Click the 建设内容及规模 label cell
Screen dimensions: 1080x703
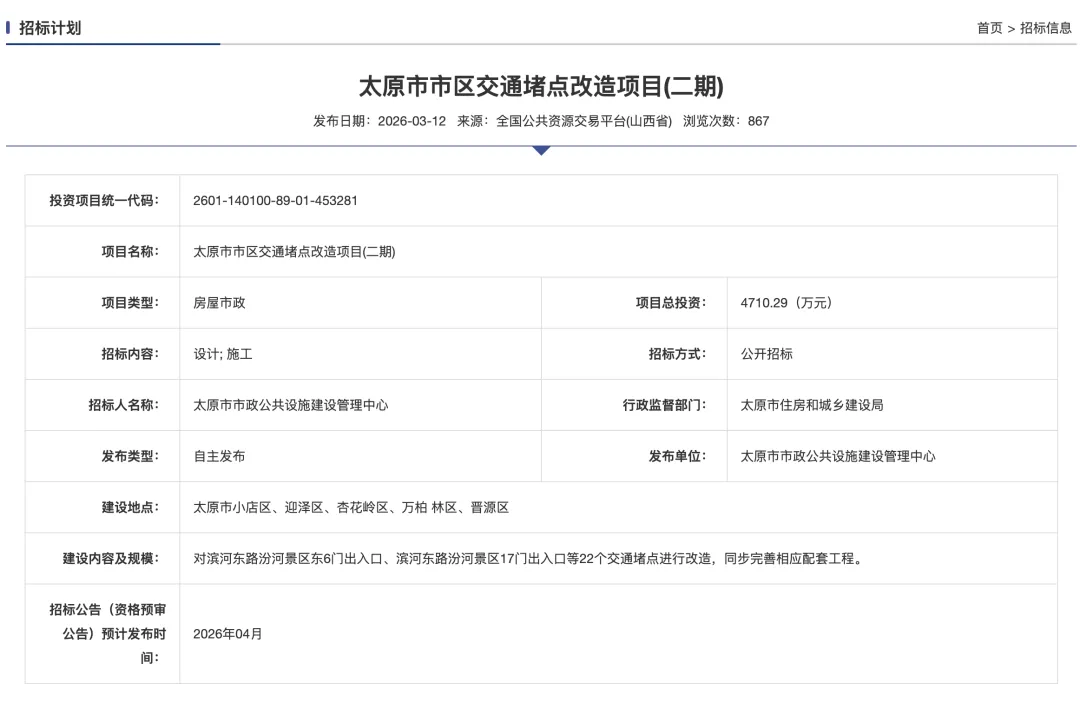[103, 558]
